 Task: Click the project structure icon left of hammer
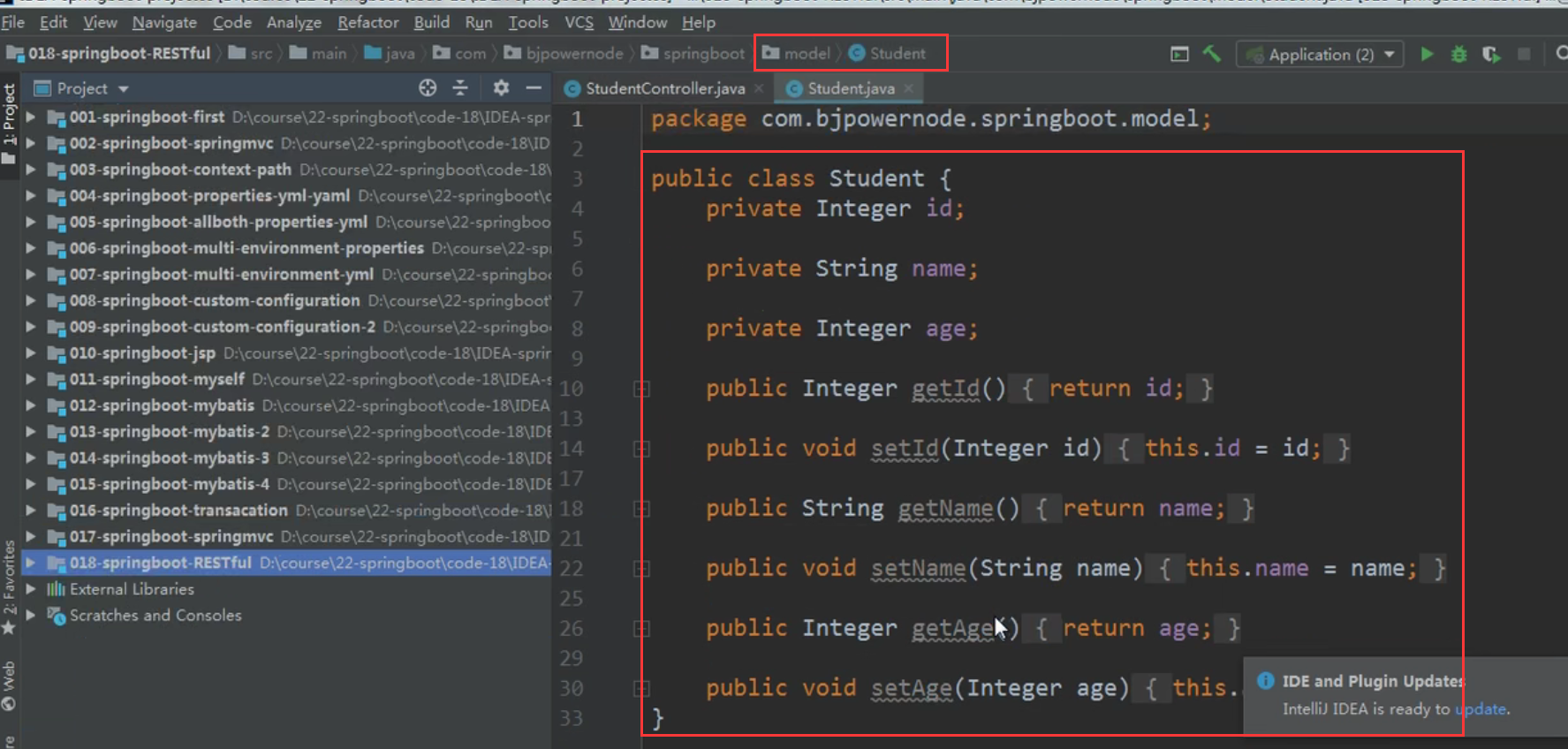coord(1179,54)
